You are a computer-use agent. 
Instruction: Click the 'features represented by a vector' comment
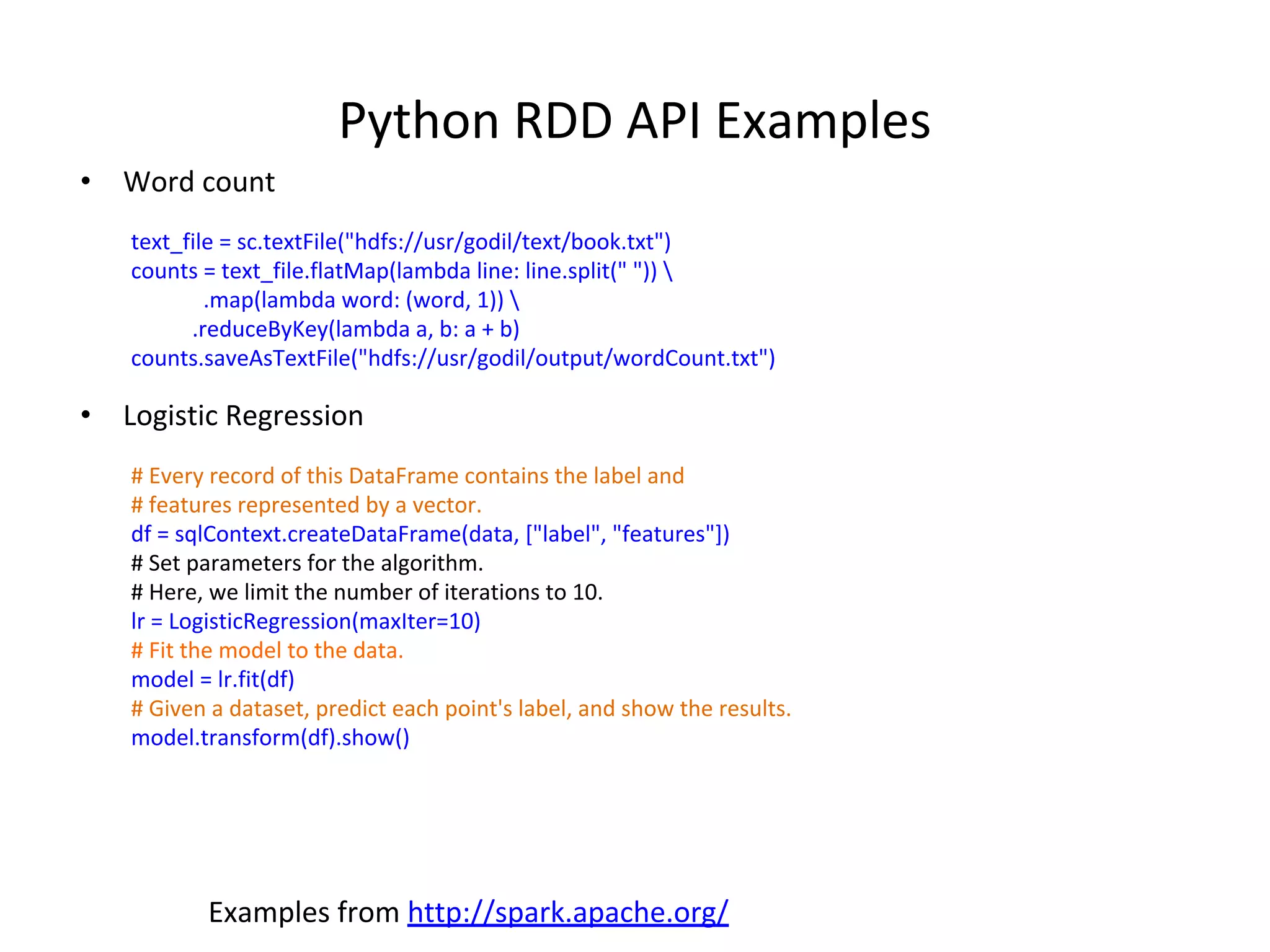click(x=306, y=505)
